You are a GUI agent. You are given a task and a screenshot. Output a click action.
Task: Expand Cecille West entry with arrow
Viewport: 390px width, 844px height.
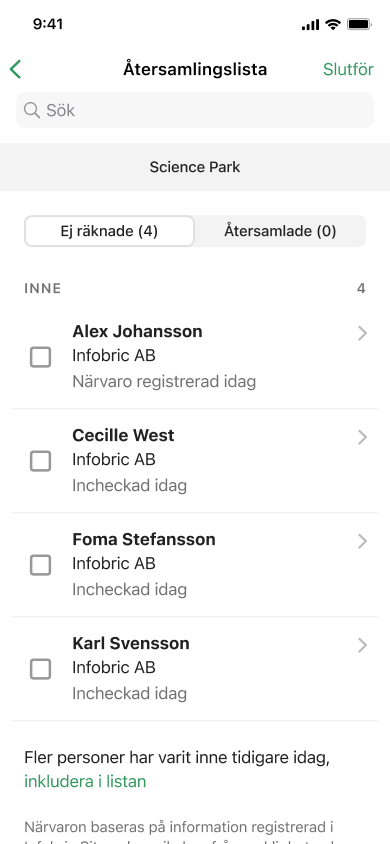362,438
